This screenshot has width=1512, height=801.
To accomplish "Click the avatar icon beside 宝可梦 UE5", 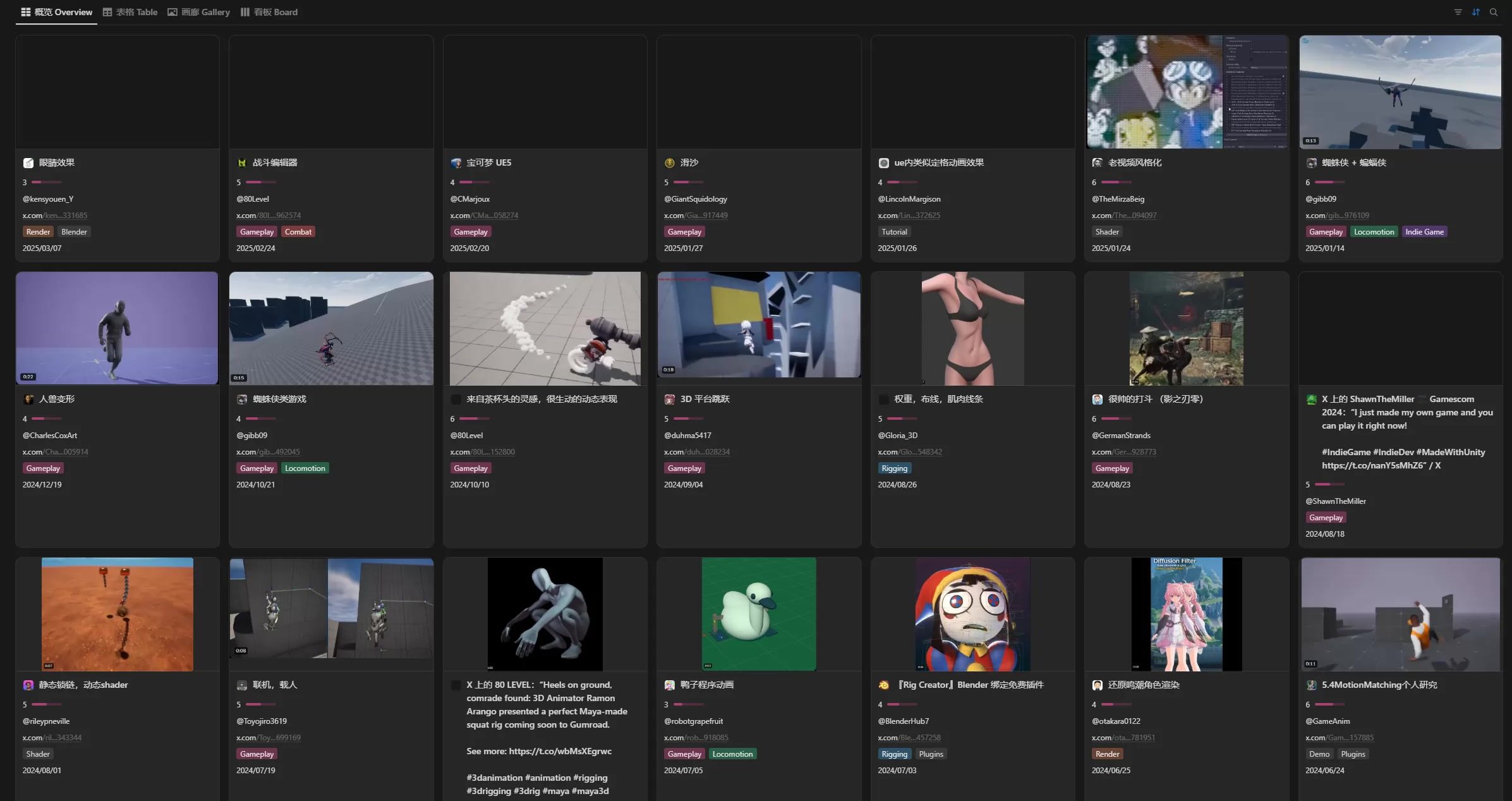I will click(456, 163).
